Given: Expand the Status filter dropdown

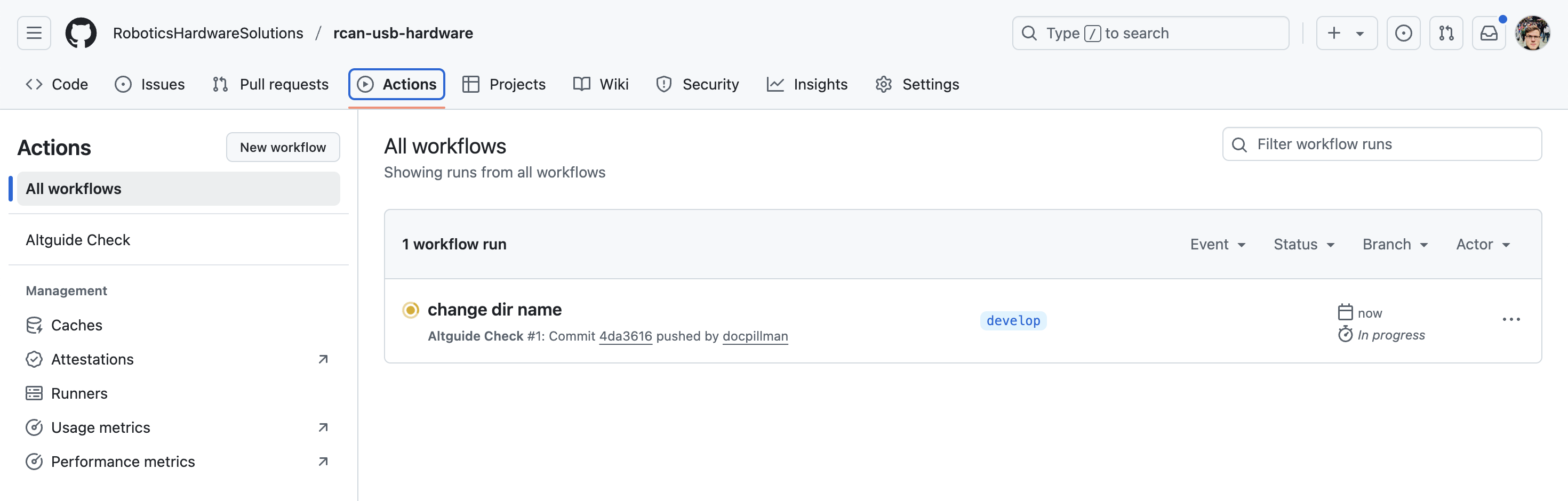Looking at the screenshot, I should 1304,245.
